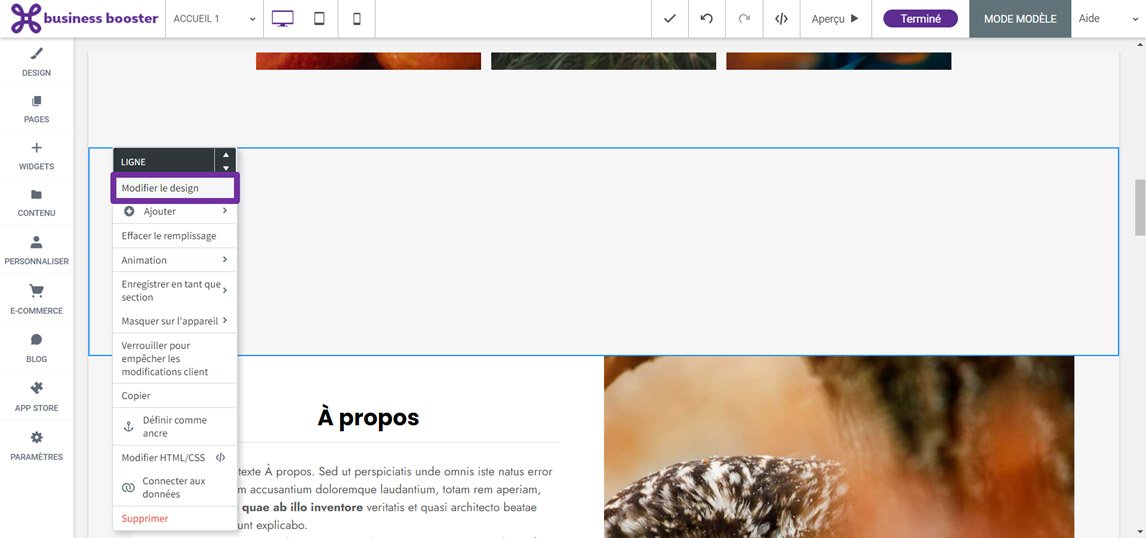The height and width of the screenshot is (538, 1146).
Task: Choose Supprimer in the context menu
Action: (145, 519)
